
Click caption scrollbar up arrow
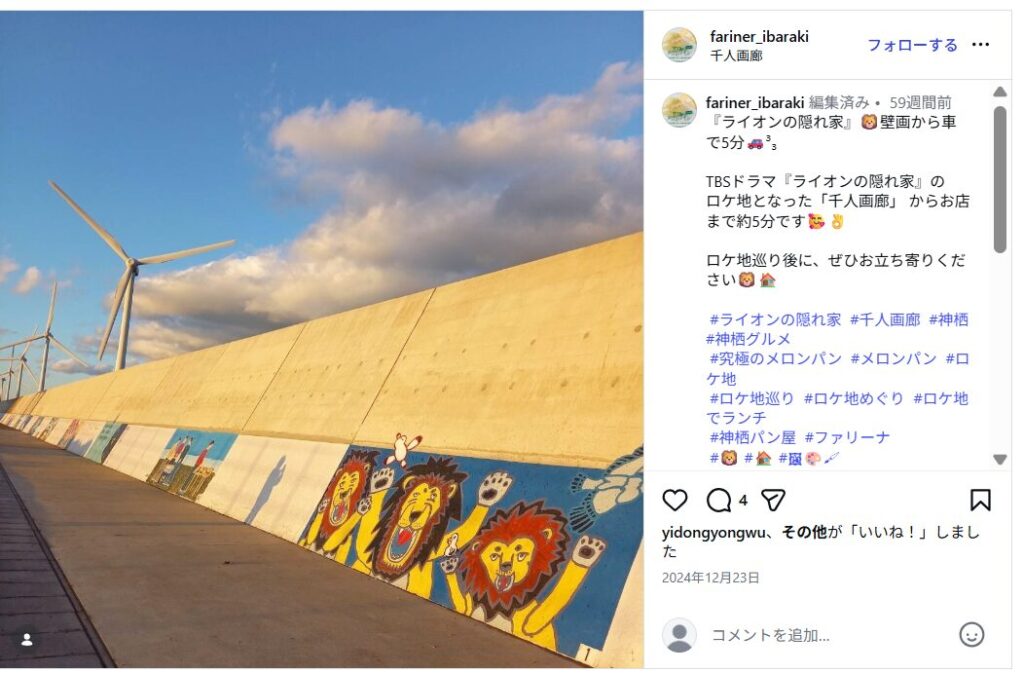point(999,91)
